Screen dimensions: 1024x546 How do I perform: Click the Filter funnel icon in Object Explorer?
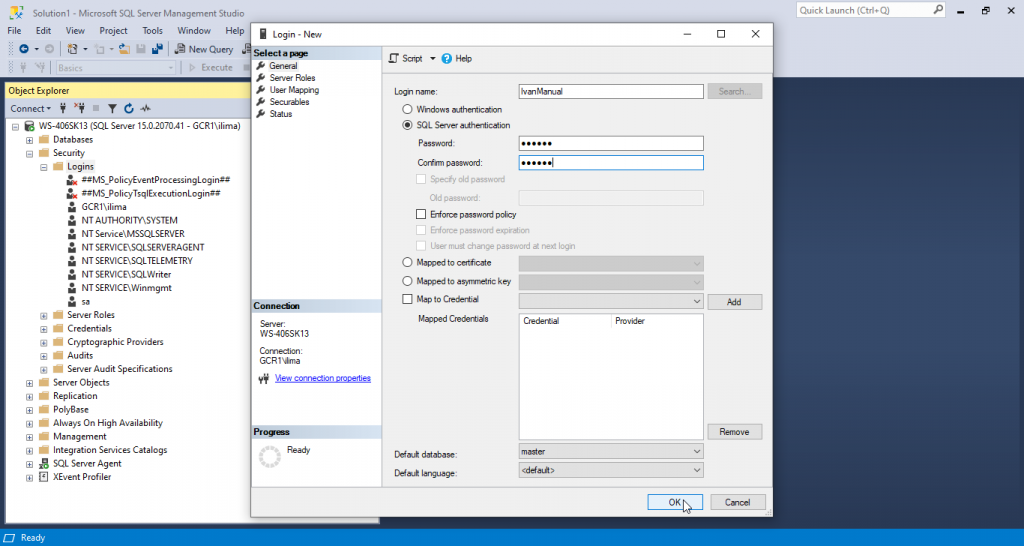coord(112,108)
